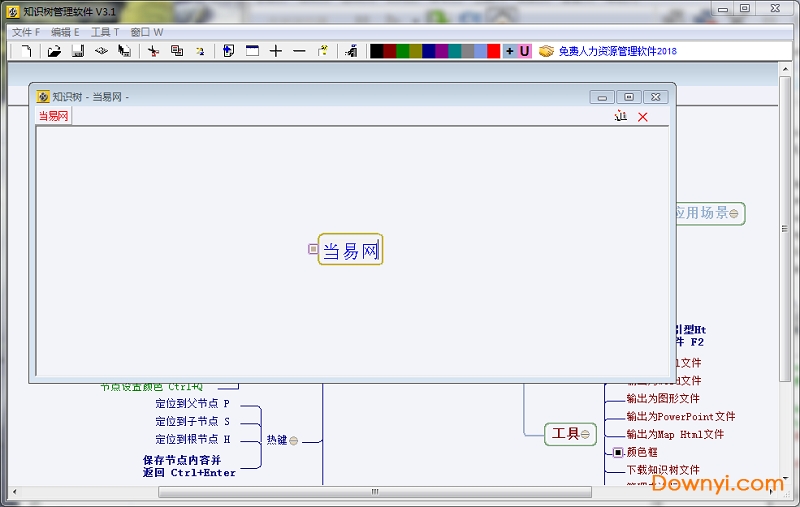Image resolution: width=800 pixels, height=507 pixels.
Task: Open the 免费人力资源管理软件2018 link
Action: tap(617, 51)
